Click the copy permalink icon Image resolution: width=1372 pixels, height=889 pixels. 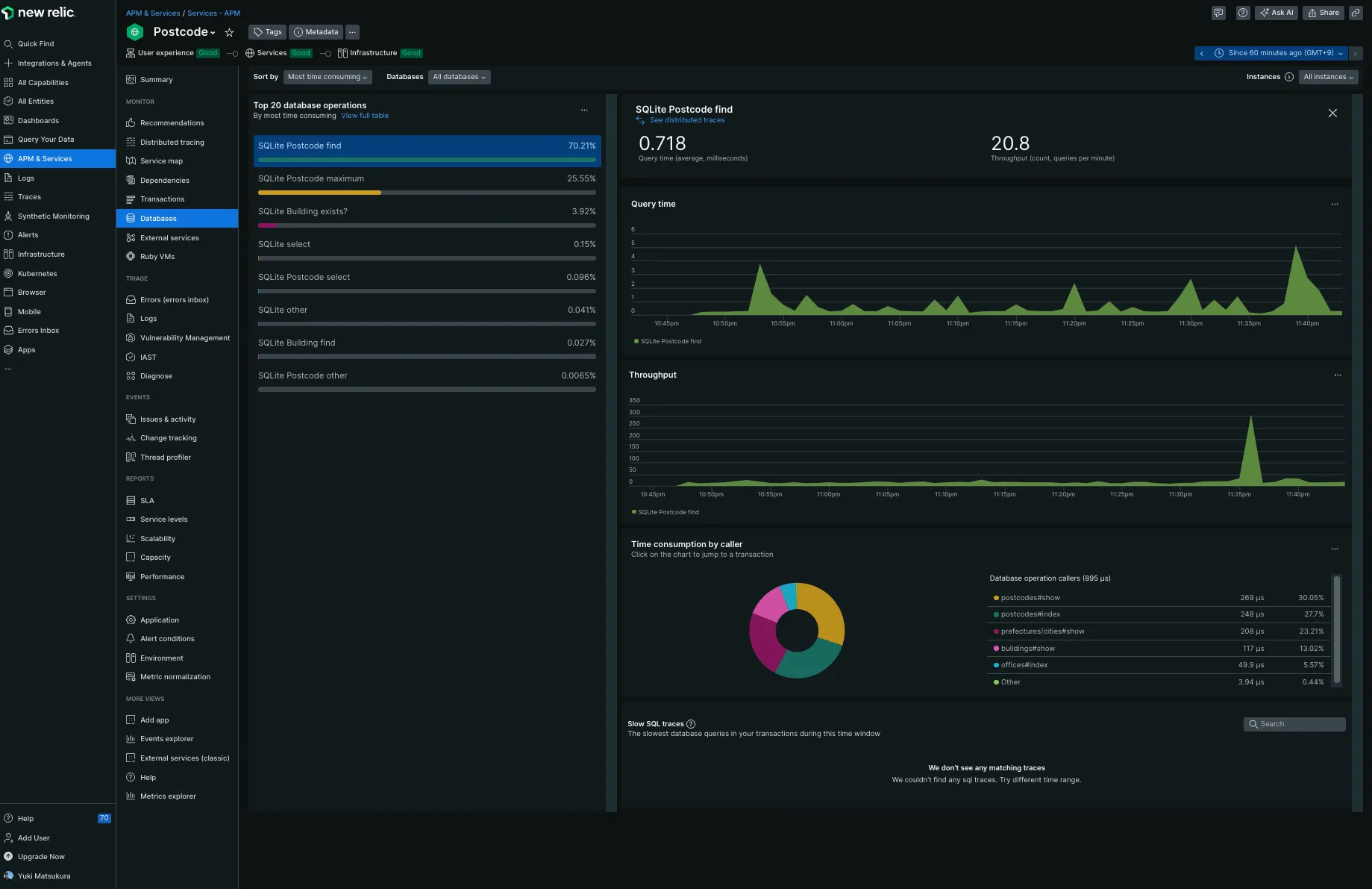point(1356,13)
